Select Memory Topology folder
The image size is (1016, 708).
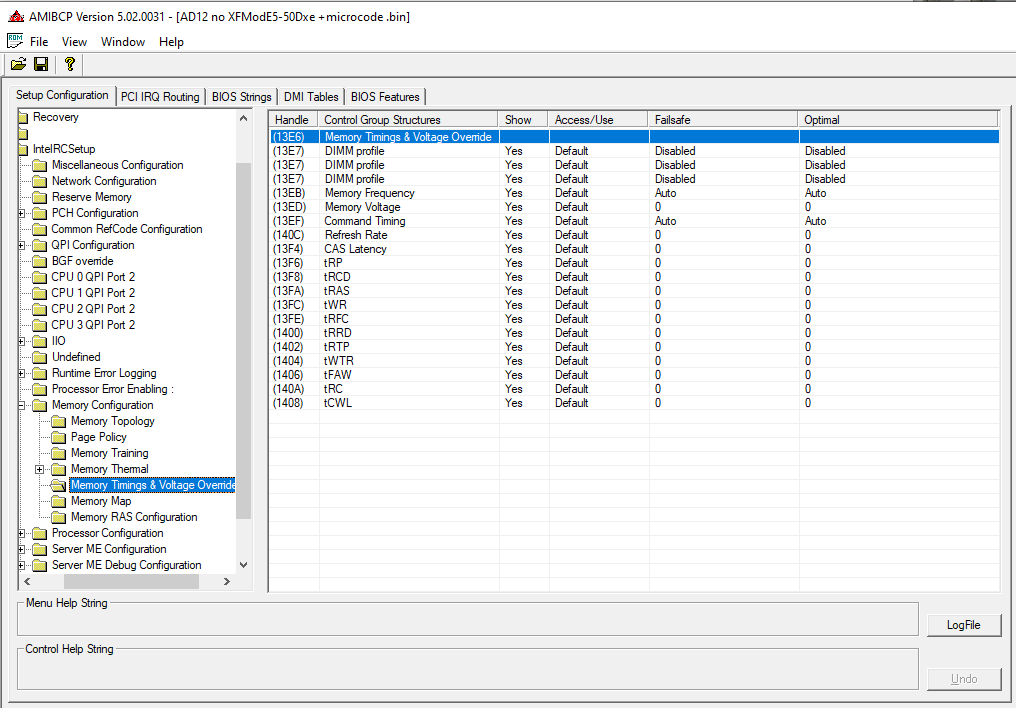tap(113, 421)
